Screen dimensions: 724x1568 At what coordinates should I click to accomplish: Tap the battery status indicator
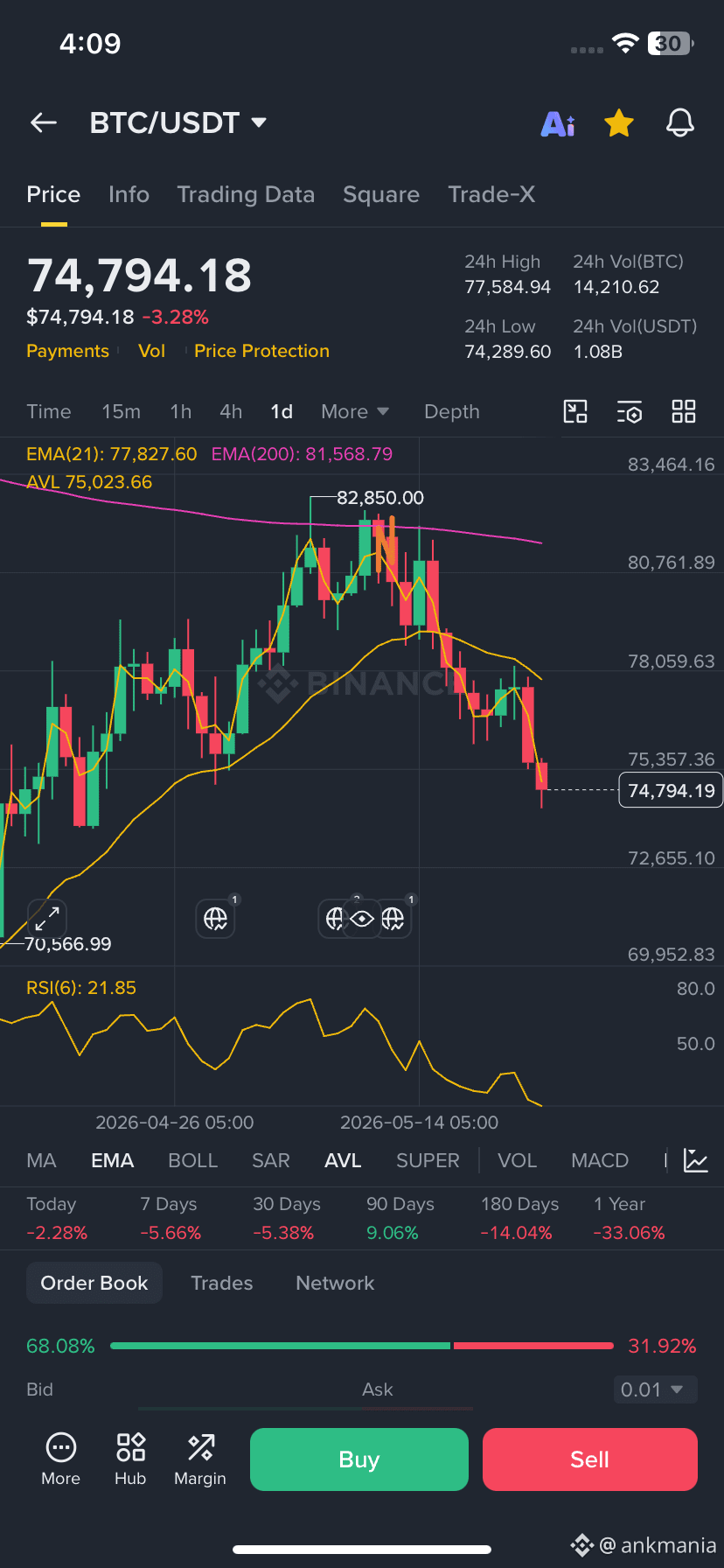click(671, 44)
